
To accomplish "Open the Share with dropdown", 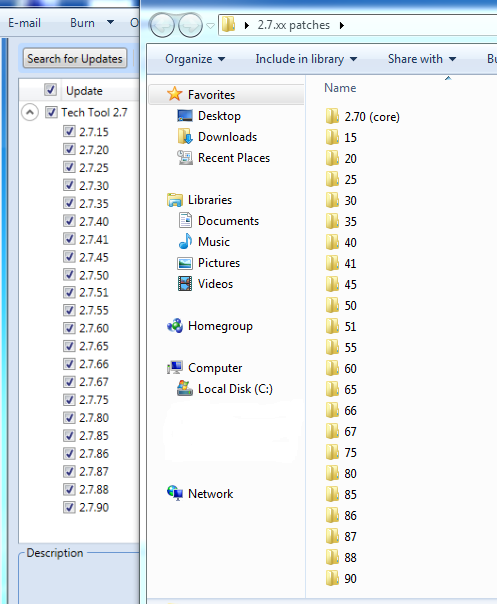I will (x=422, y=59).
